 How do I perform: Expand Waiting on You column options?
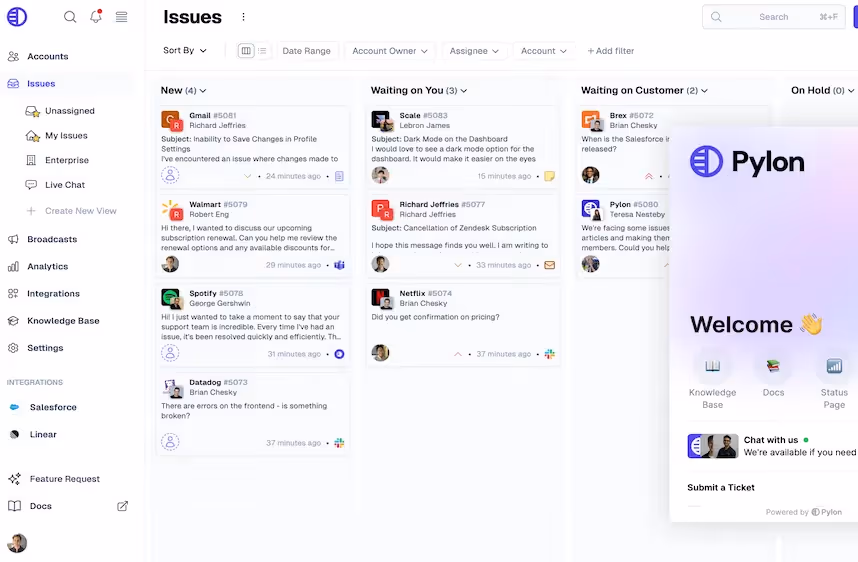(464, 91)
